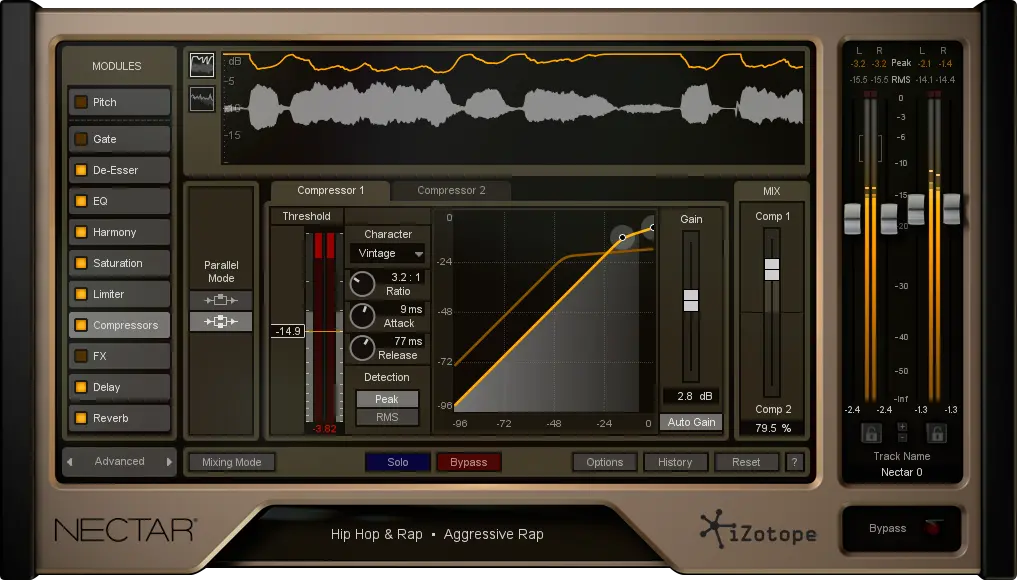Select the gain reduction trace view icon
The height and width of the screenshot is (580, 1017).
[202, 65]
